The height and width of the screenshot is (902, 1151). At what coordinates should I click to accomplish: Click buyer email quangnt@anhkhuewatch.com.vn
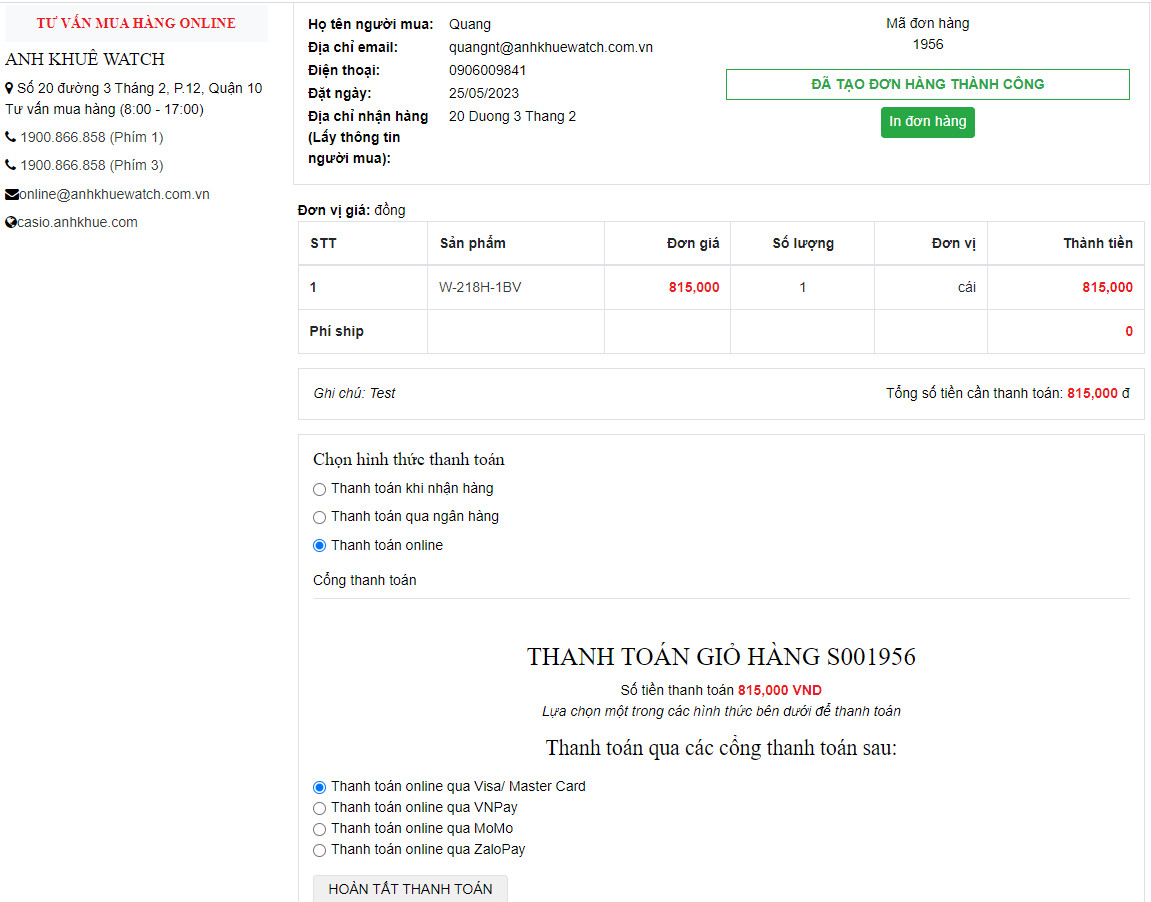point(551,48)
